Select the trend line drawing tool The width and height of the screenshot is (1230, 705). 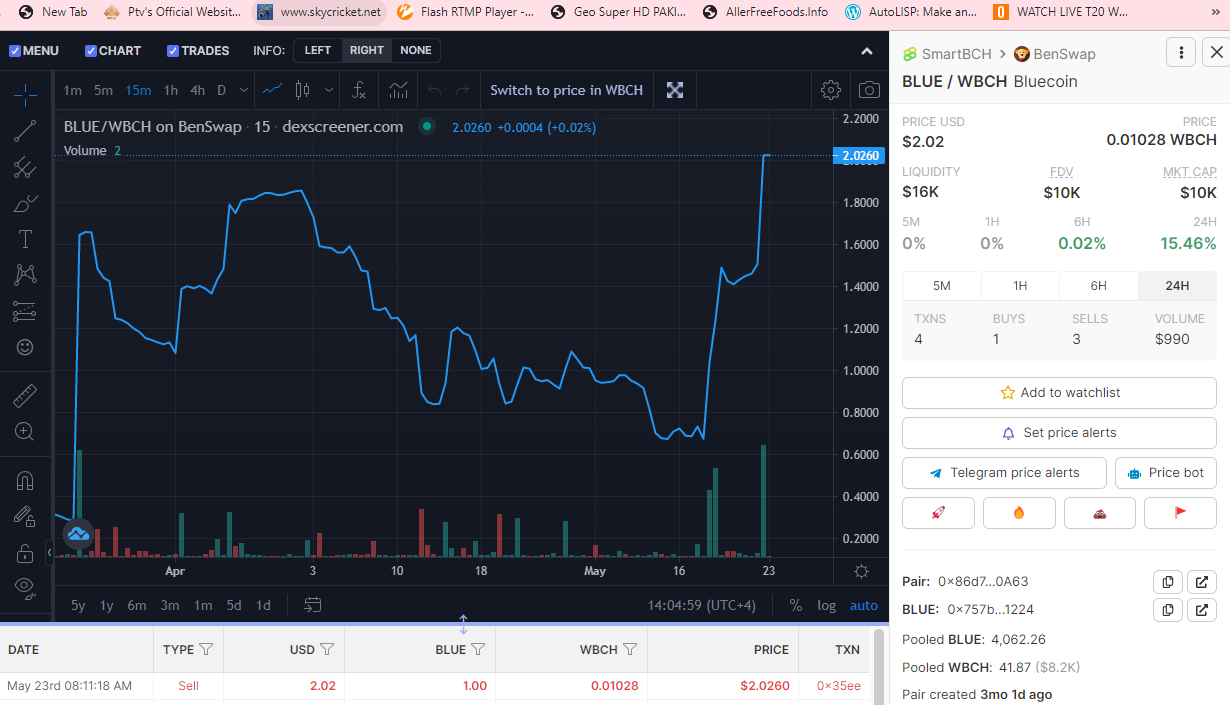click(25, 131)
